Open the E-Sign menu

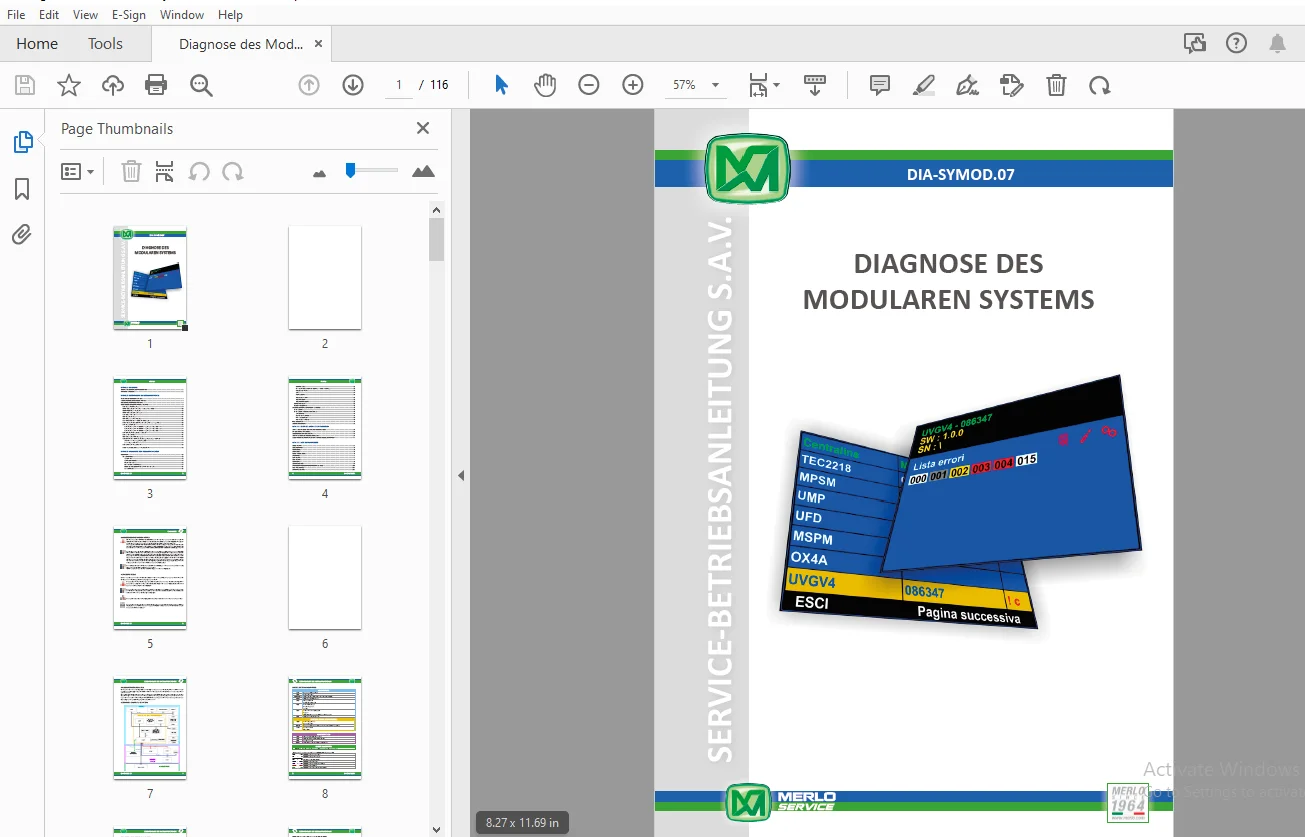pos(129,15)
